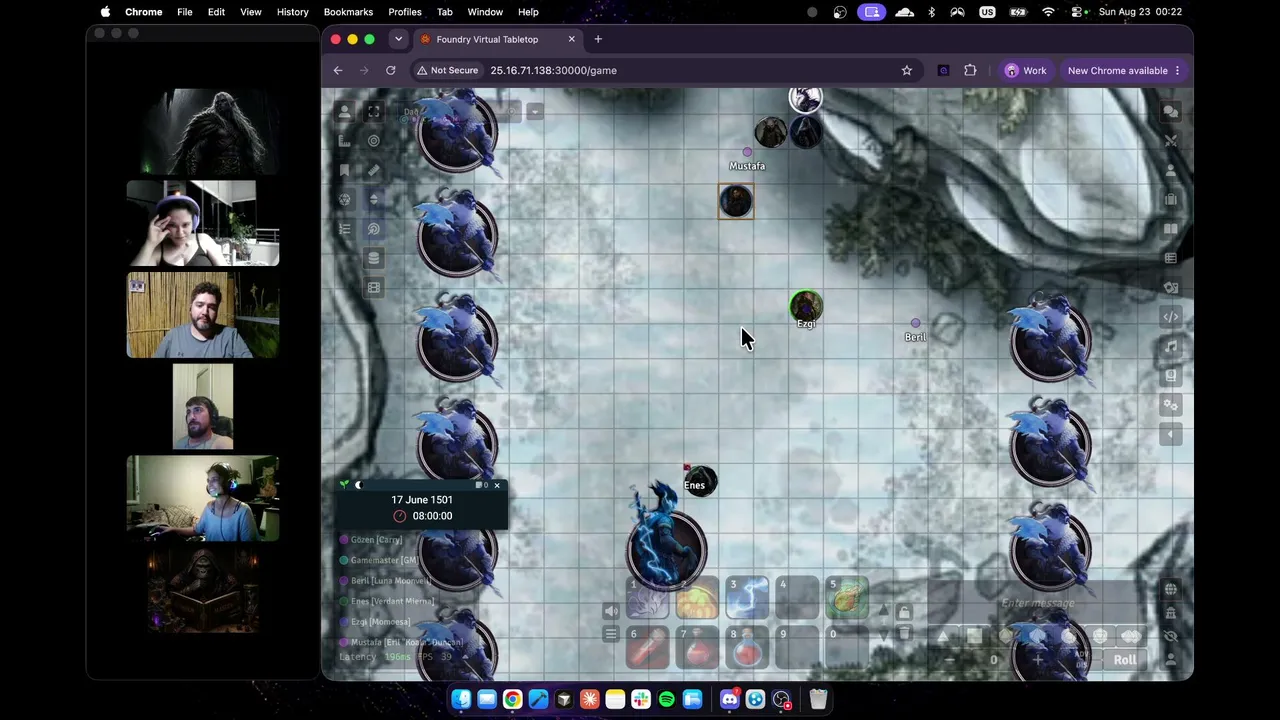Trigger macro slot 3 lightning

click(x=747, y=598)
